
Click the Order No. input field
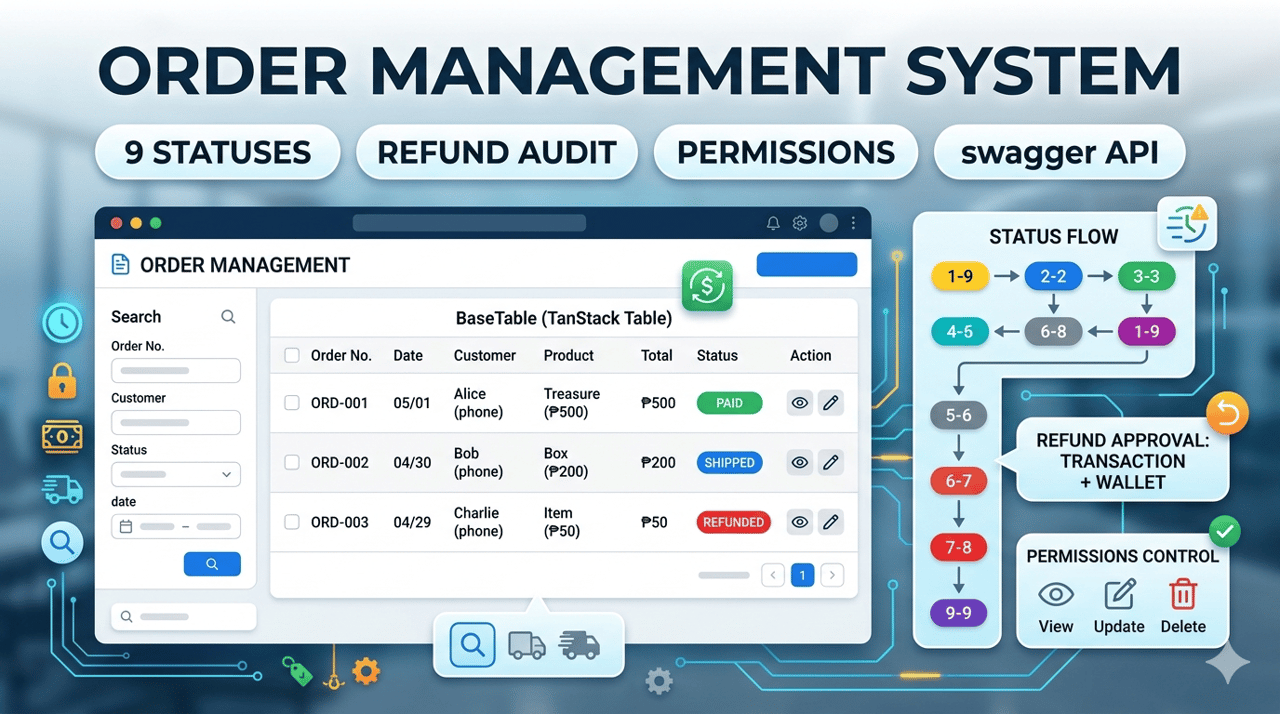click(x=176, y=370)
